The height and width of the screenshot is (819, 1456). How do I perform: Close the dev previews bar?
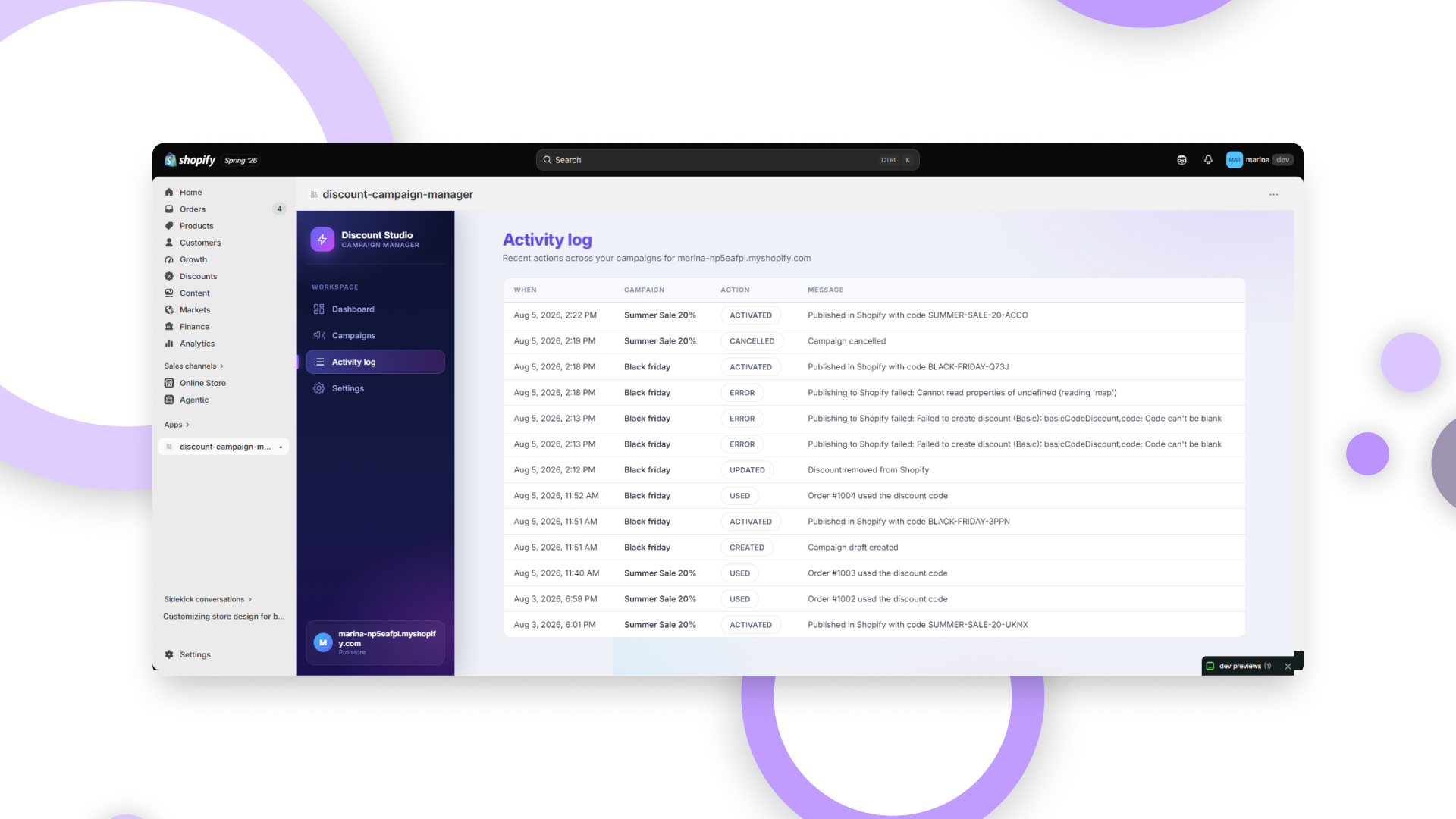coord(1288,667)
